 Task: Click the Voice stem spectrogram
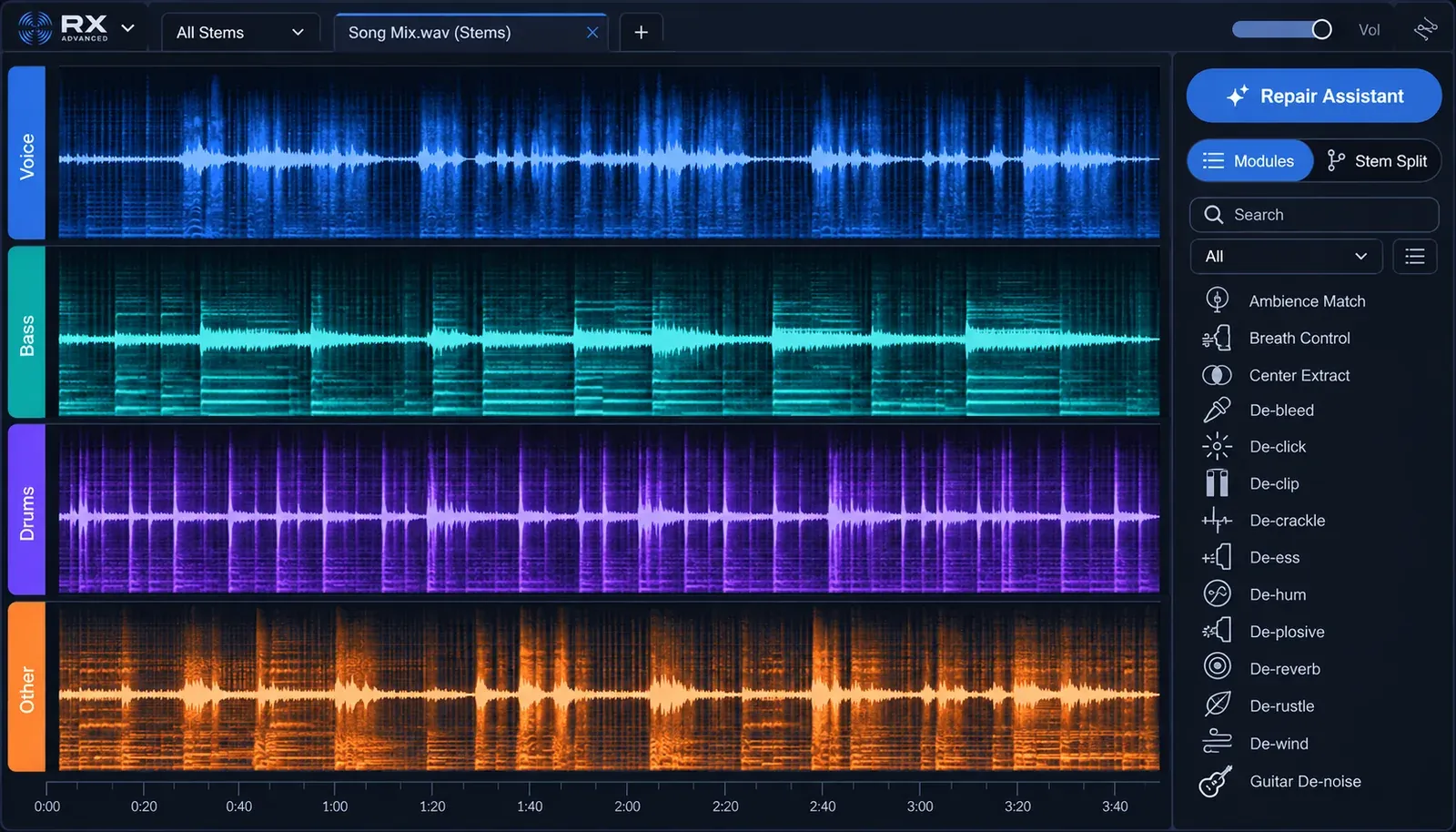coord(609,153)
